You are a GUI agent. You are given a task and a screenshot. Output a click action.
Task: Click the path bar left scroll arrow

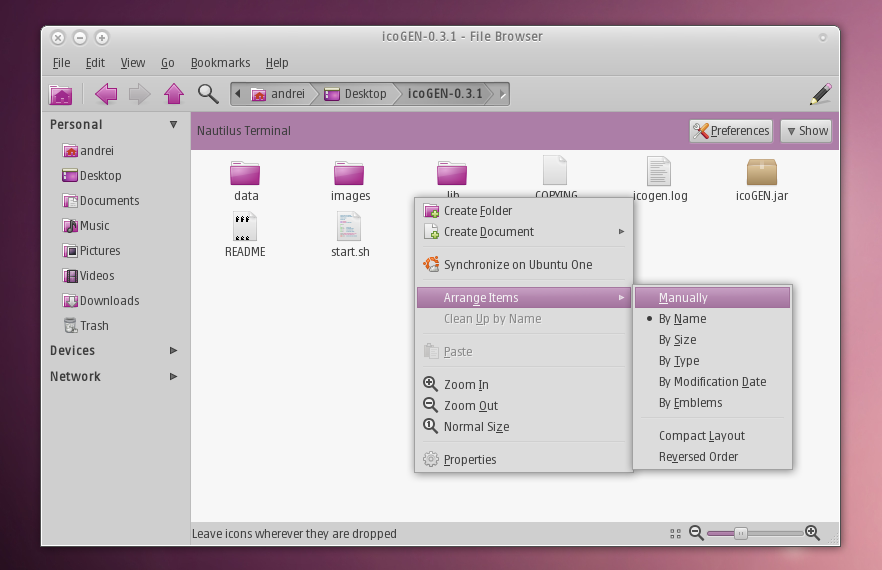238,94
